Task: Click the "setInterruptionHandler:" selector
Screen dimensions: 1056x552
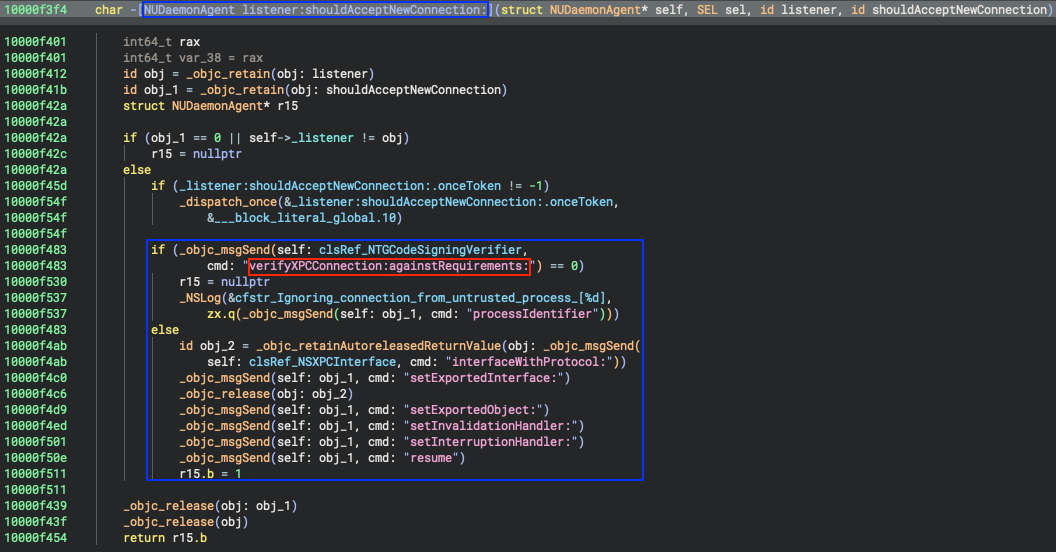Action: [x=493, y=442]
